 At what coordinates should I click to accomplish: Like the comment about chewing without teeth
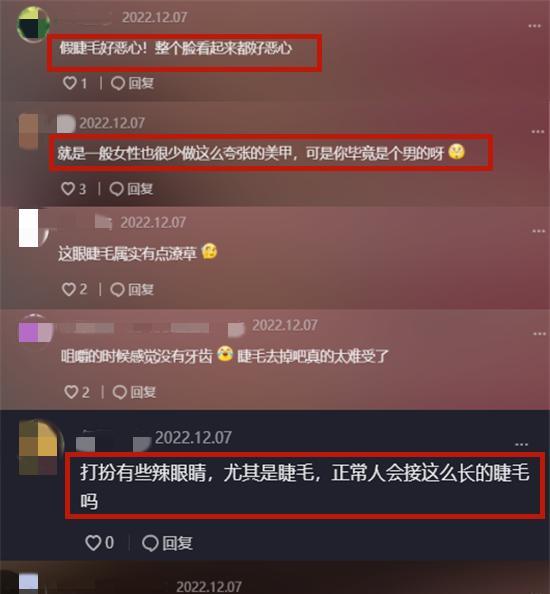(x=71, y=392)
